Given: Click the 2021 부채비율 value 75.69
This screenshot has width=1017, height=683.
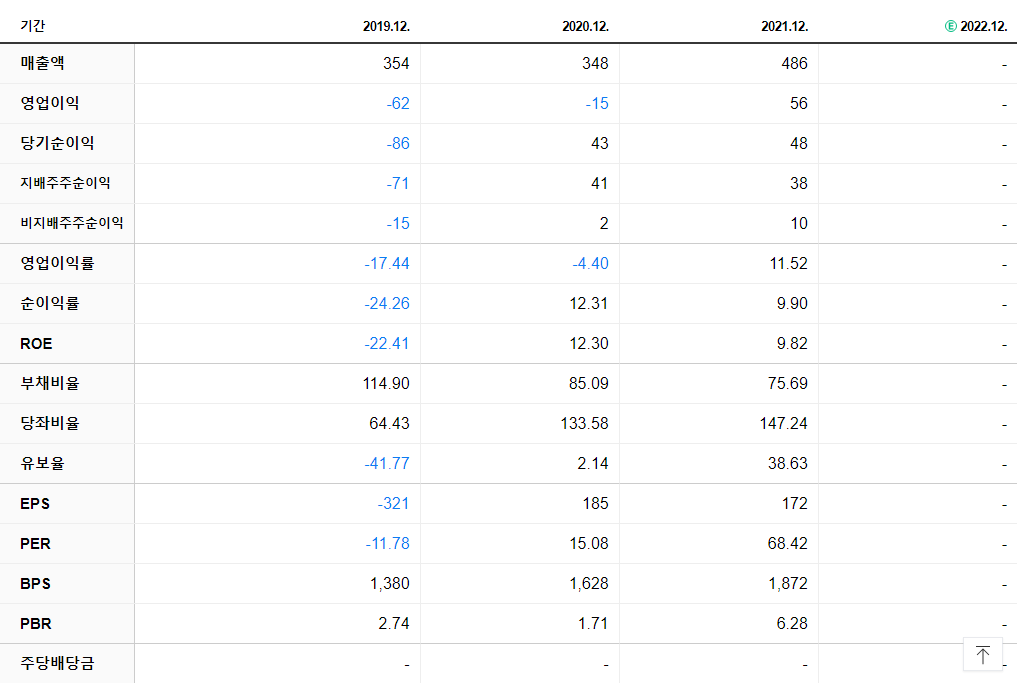Looking at the screenshot, I should pos(787,383).
